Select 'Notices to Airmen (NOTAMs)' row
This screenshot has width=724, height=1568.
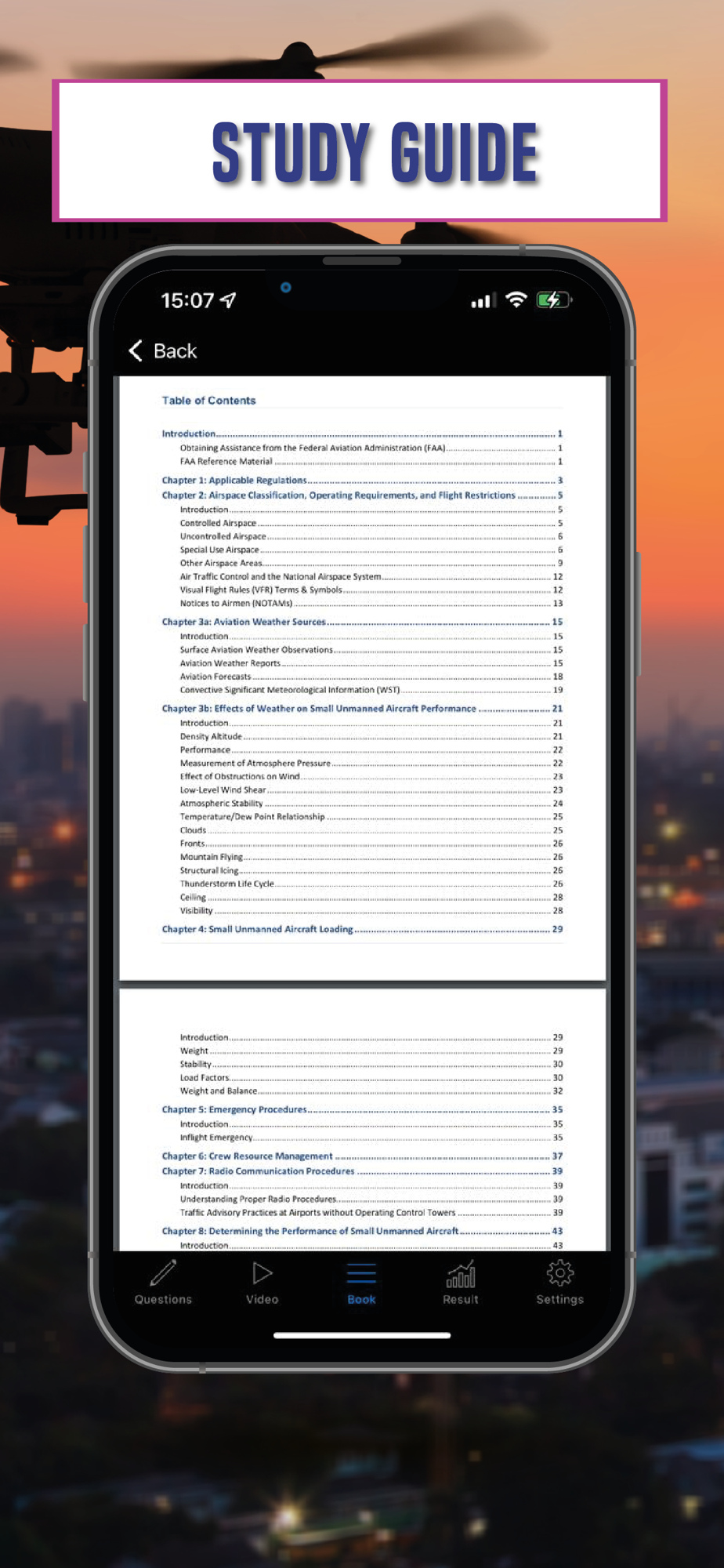point(371,603)
